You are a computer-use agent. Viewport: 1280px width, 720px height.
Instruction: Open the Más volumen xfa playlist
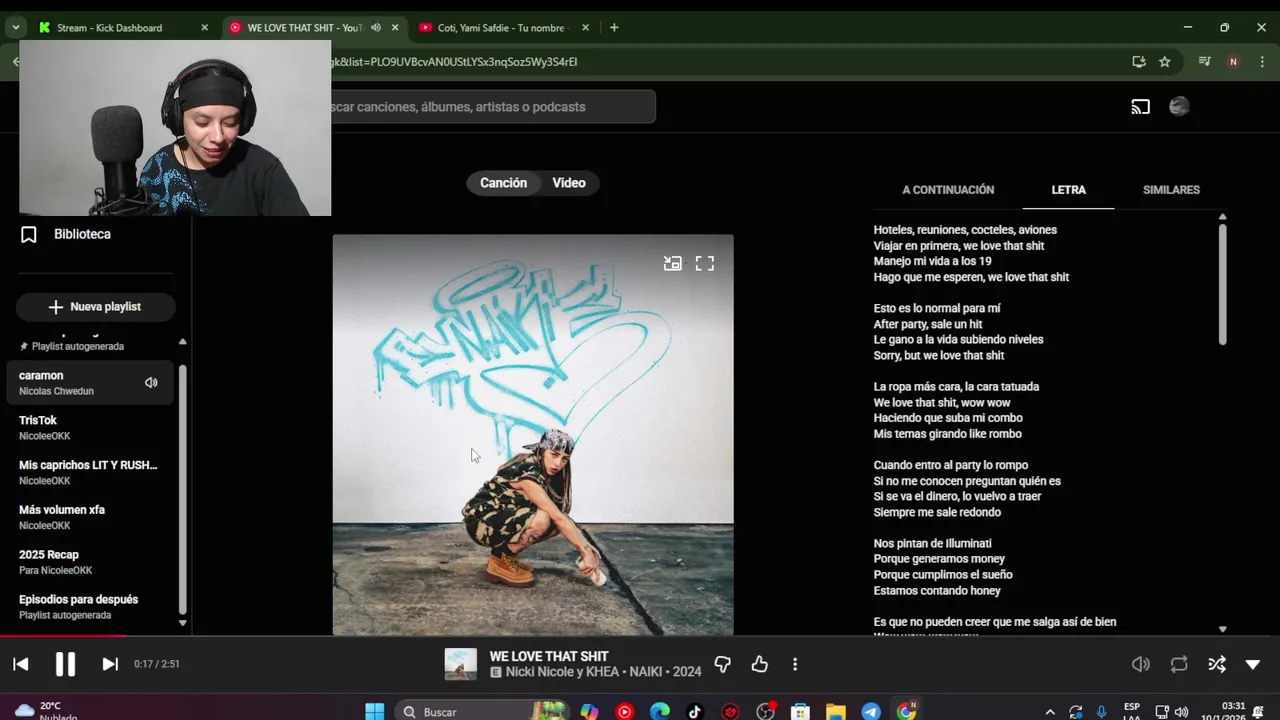click(x=90, y=518)
